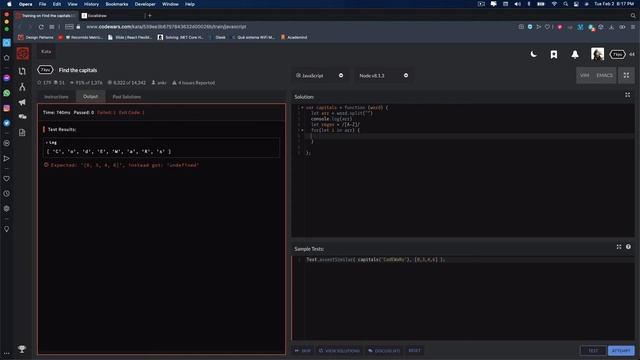640x360 pixels.
Task: Click the address bar URL
Action: tap(166, 27)
